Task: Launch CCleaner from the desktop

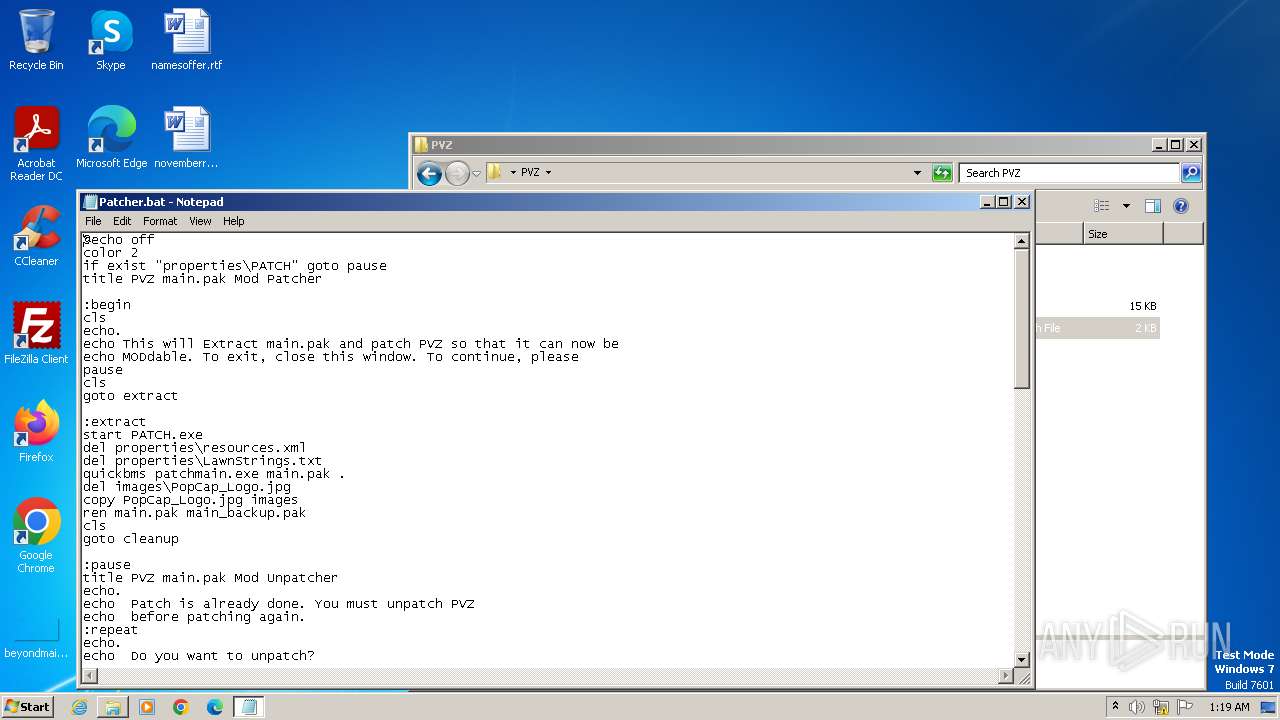Action: pyautogui.click(x=36, y=236)
